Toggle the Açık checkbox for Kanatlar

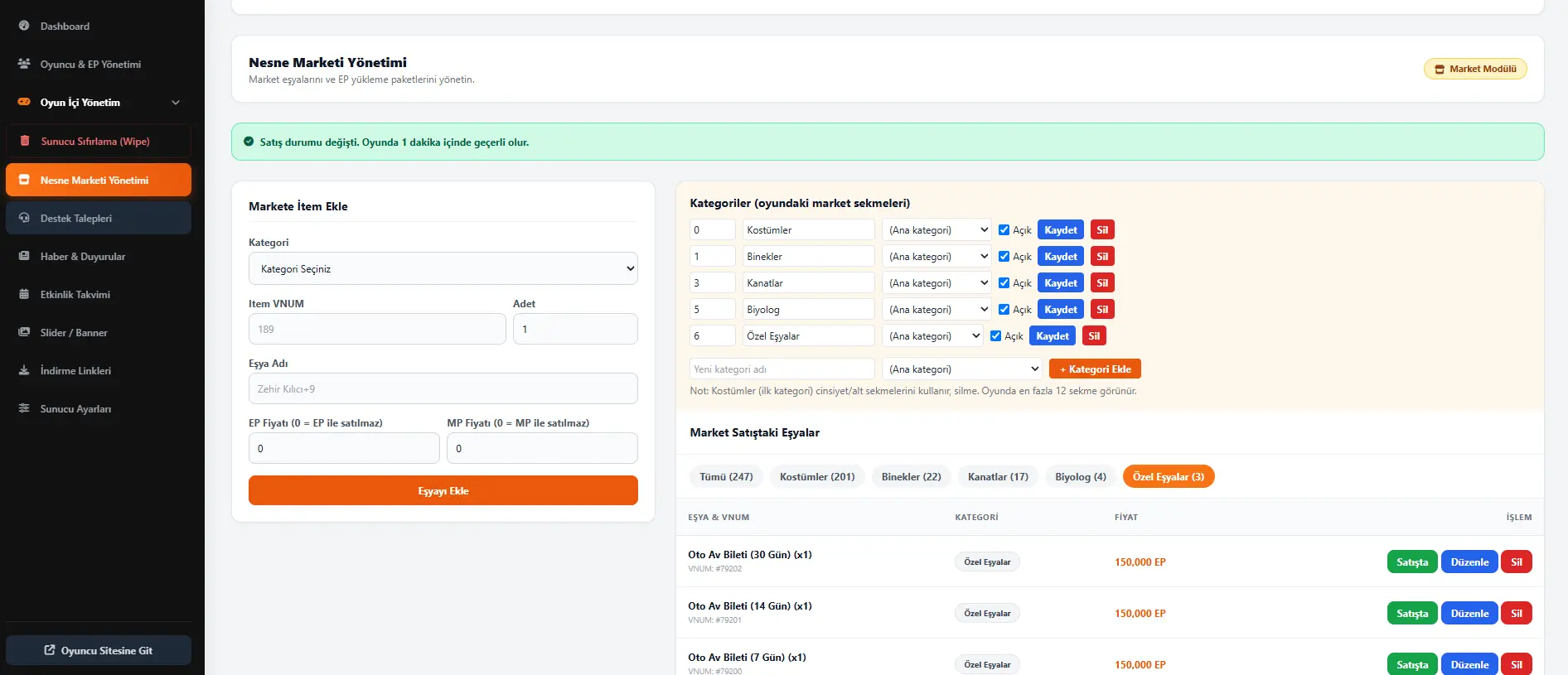point(1004,282)
